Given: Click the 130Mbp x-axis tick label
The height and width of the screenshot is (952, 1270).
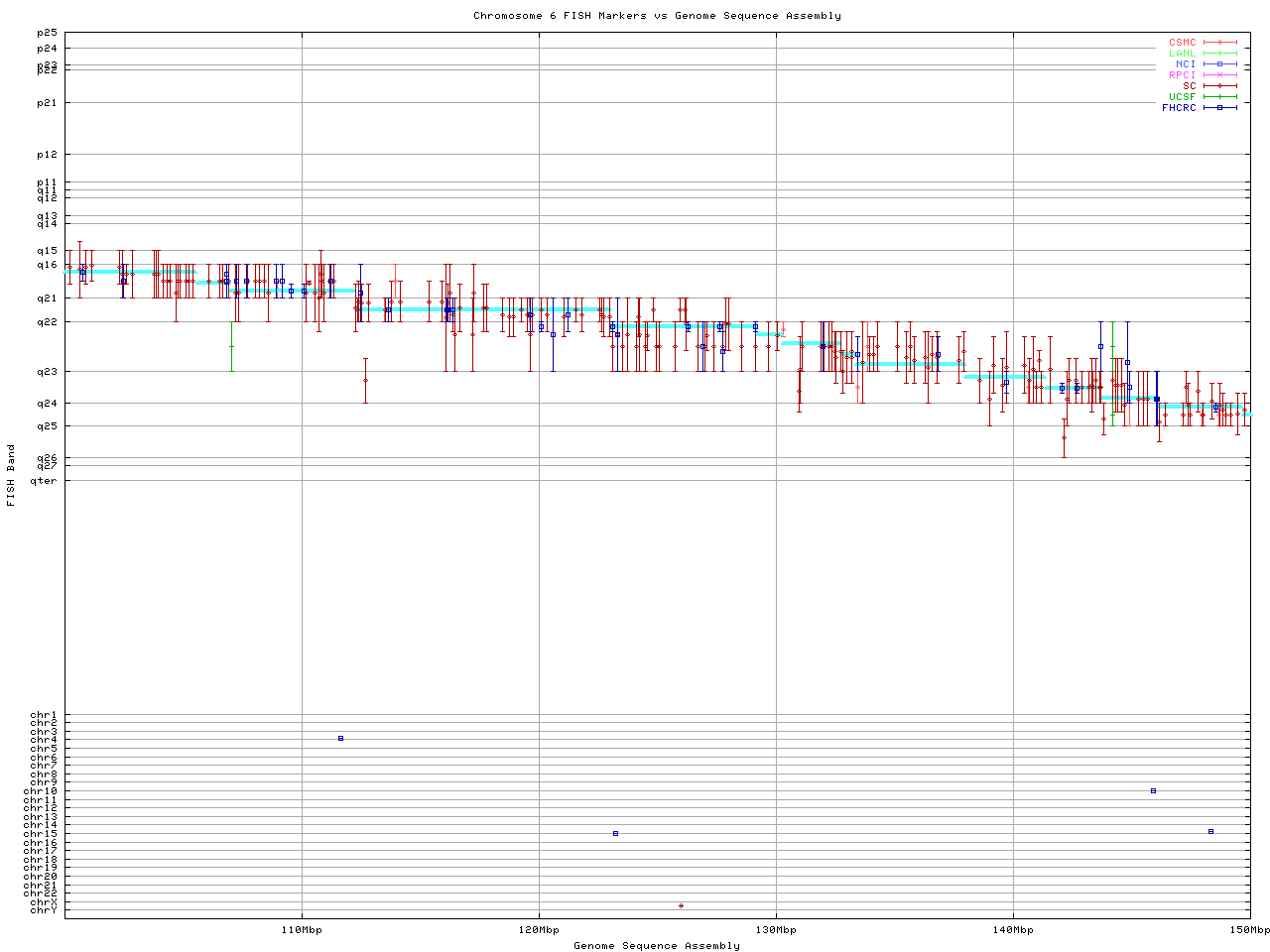Looking at the screenshot, I should 776,930.
